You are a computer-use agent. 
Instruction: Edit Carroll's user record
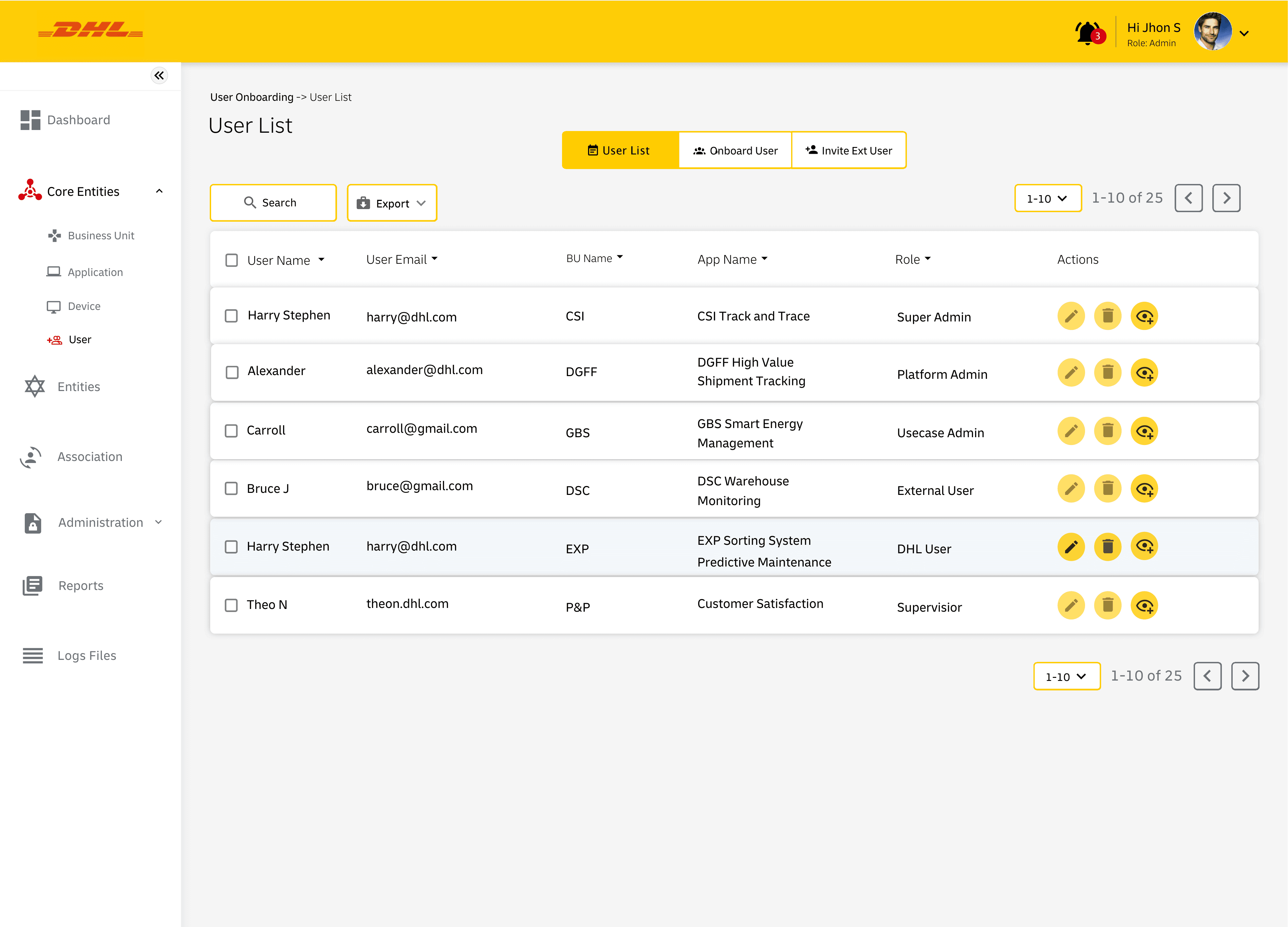coord(1071,431)
